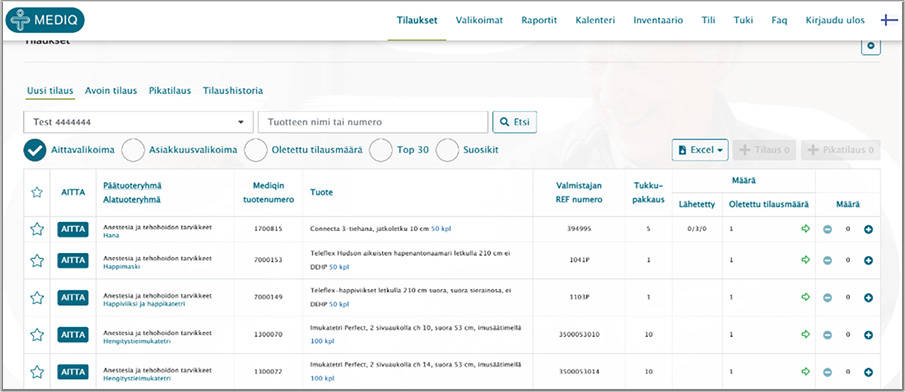This screenshot has width=905, height=392.
Task: Click green arrow in Connecta 3-tiehana row
Action: pos(806,229)
